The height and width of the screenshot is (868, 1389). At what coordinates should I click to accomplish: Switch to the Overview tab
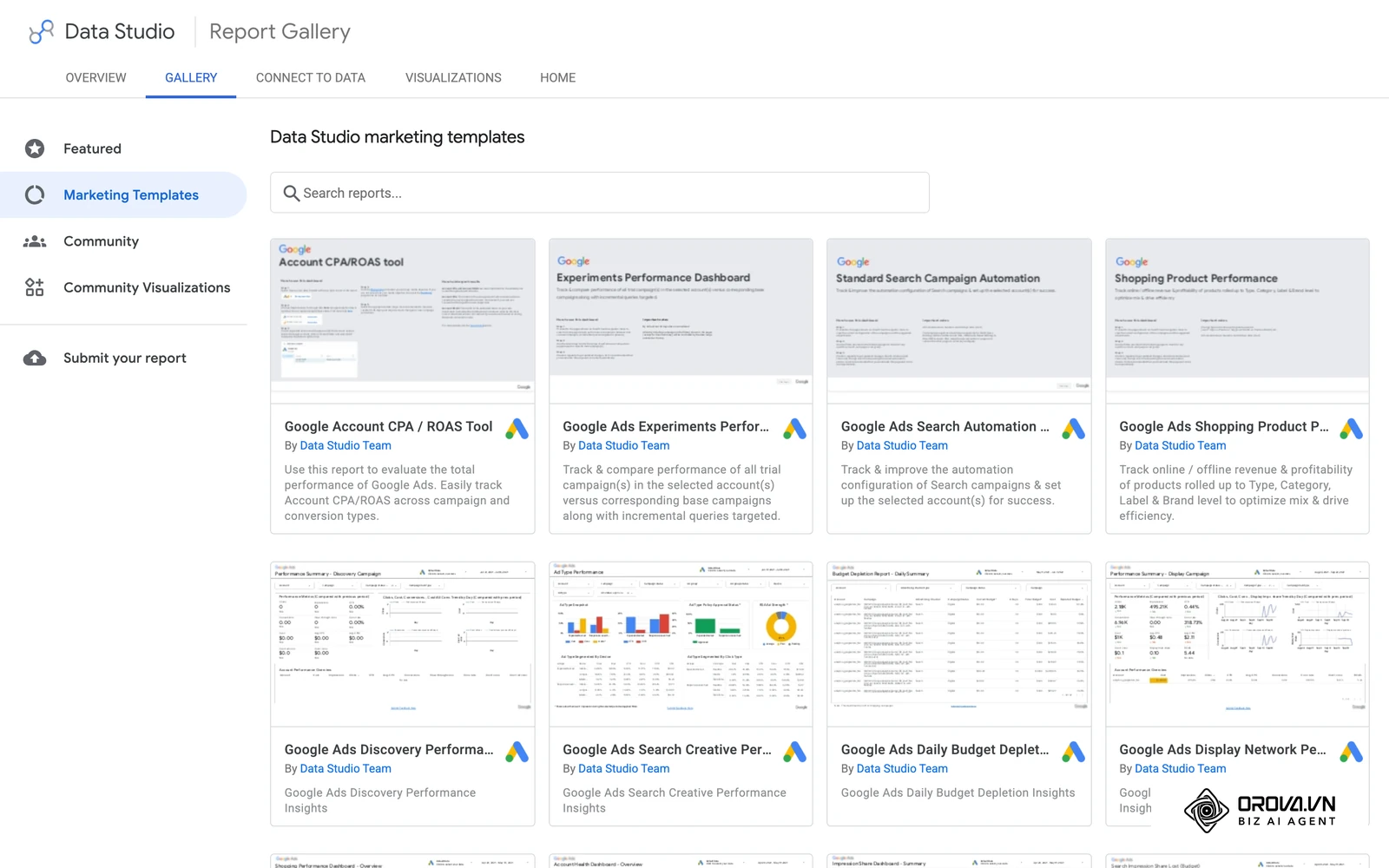[x=95, y=77]
